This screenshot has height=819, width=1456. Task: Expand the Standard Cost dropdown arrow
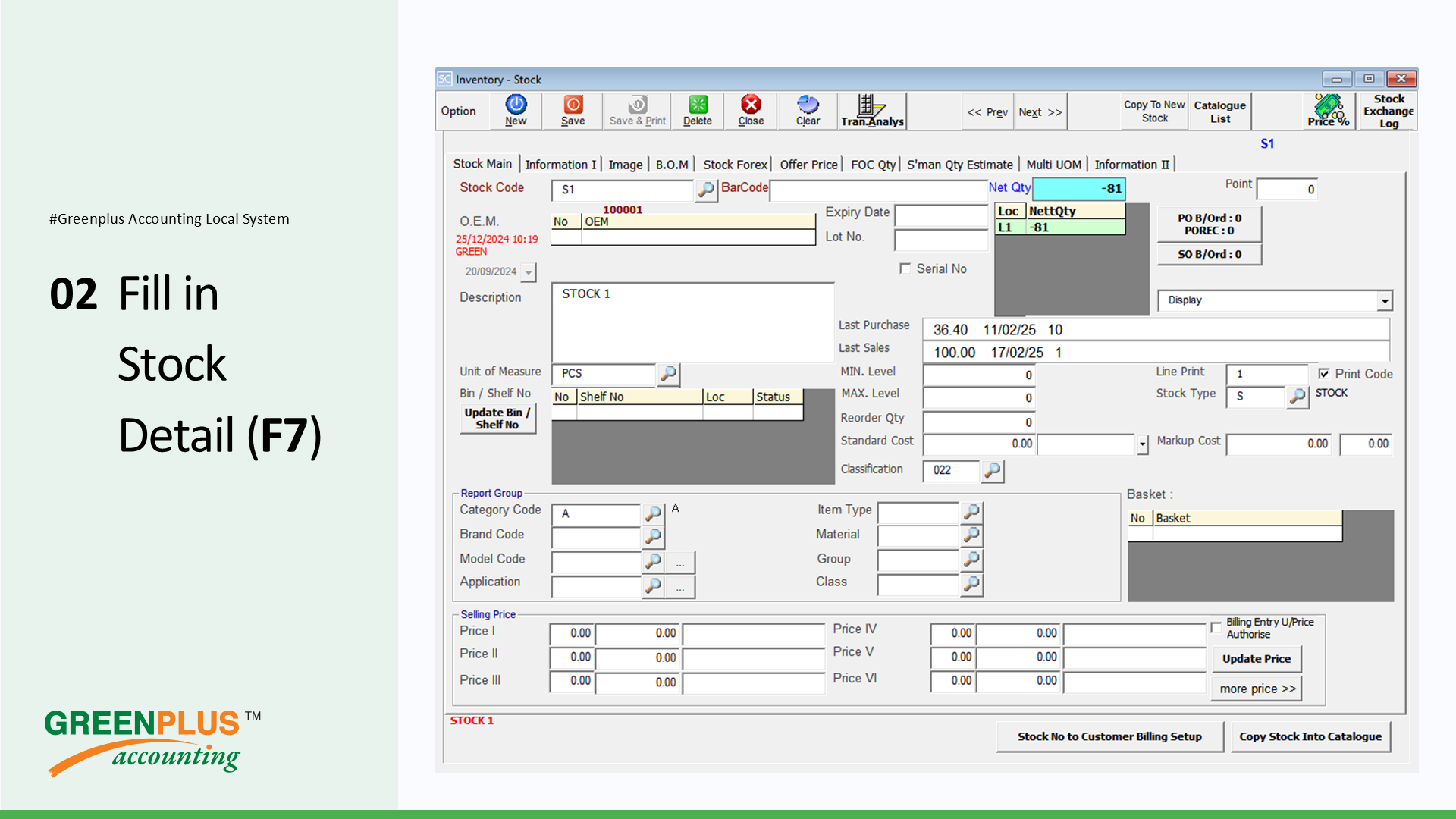pos(1142,444)
